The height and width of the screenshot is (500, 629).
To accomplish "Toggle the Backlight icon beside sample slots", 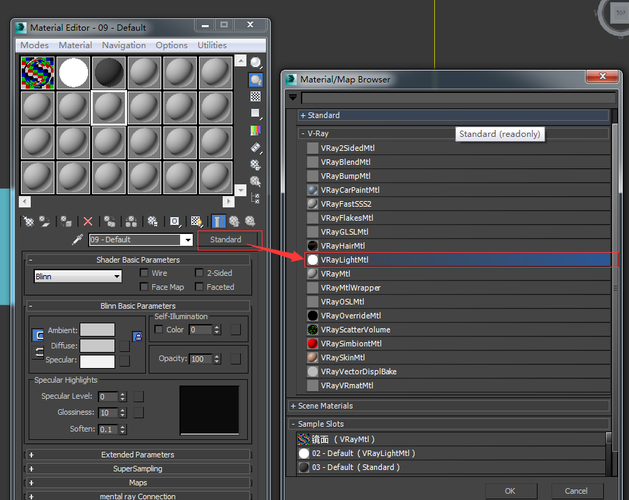I will click(x=255, y=79).
